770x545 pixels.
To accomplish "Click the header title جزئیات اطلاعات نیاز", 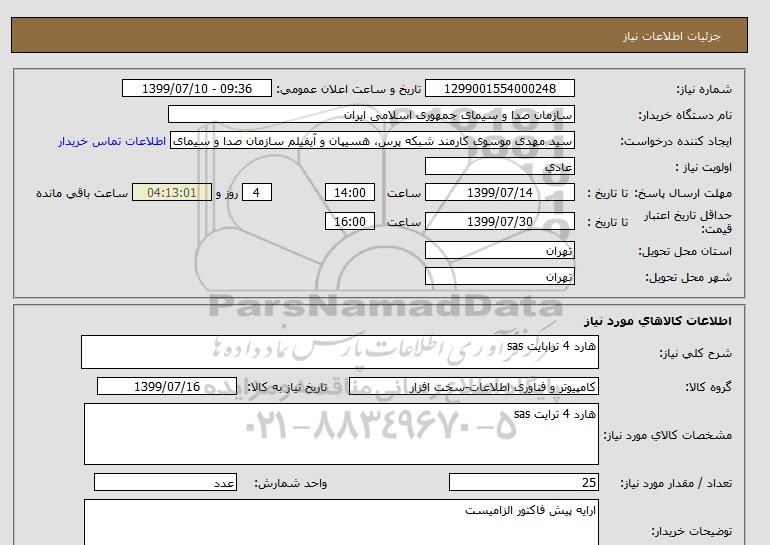I will pyautogui.click(x=671, y=36).
